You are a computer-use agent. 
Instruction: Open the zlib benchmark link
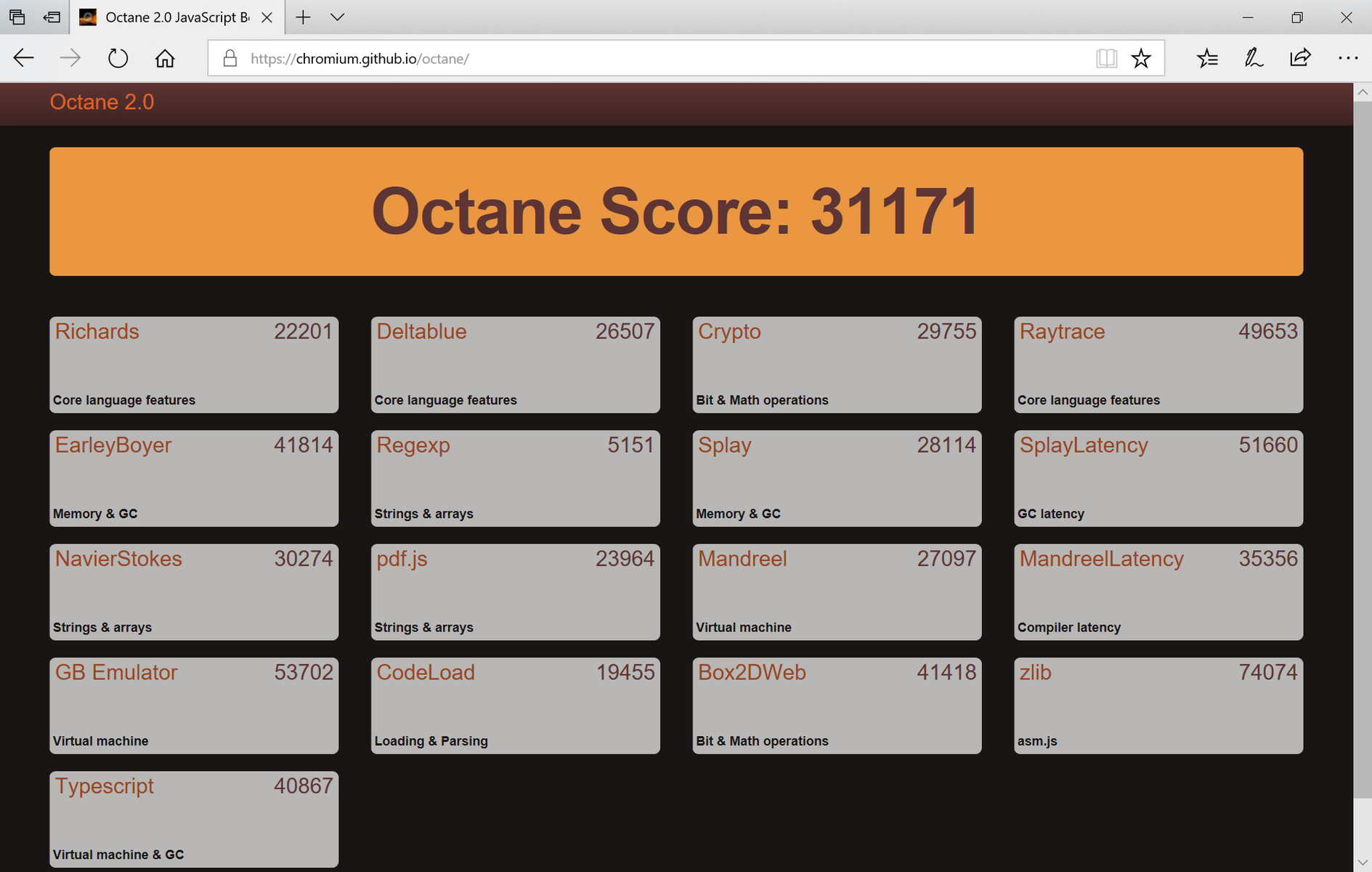(1035, 672)
